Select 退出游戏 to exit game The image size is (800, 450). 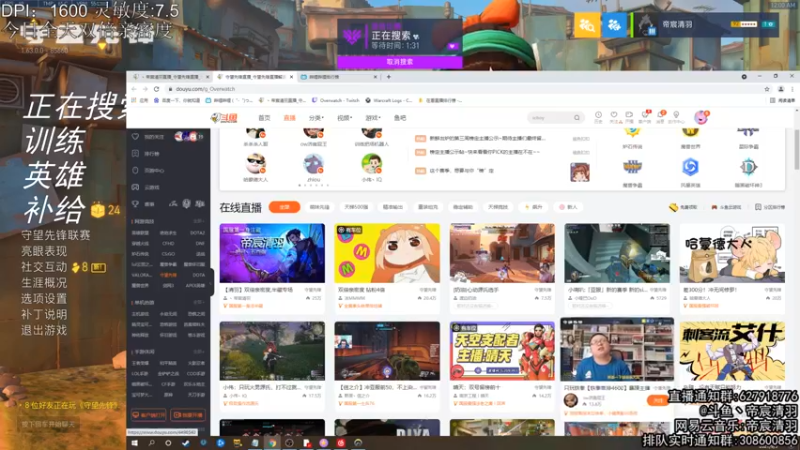point(44,330)
